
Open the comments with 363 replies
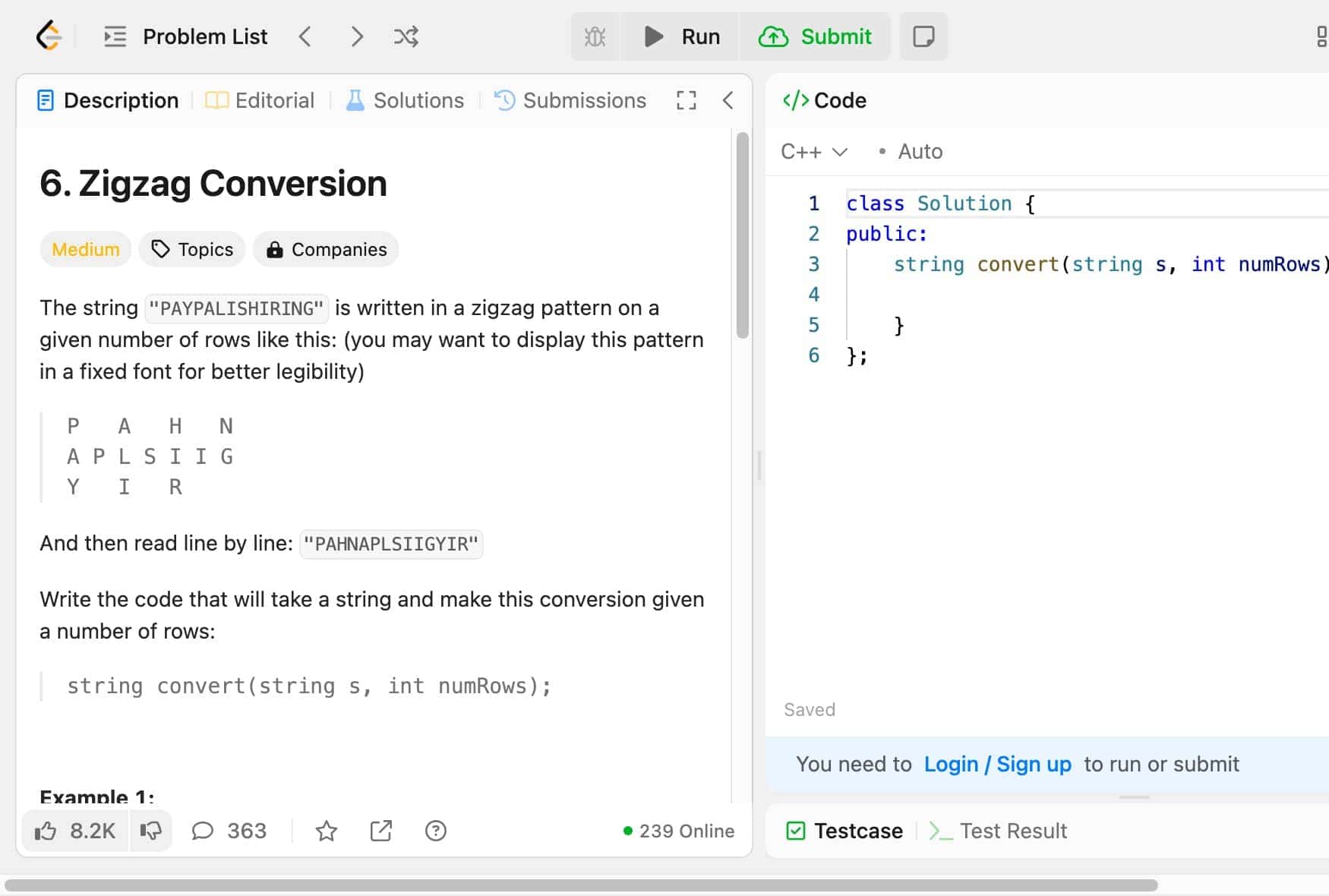[x=229, y=831]
